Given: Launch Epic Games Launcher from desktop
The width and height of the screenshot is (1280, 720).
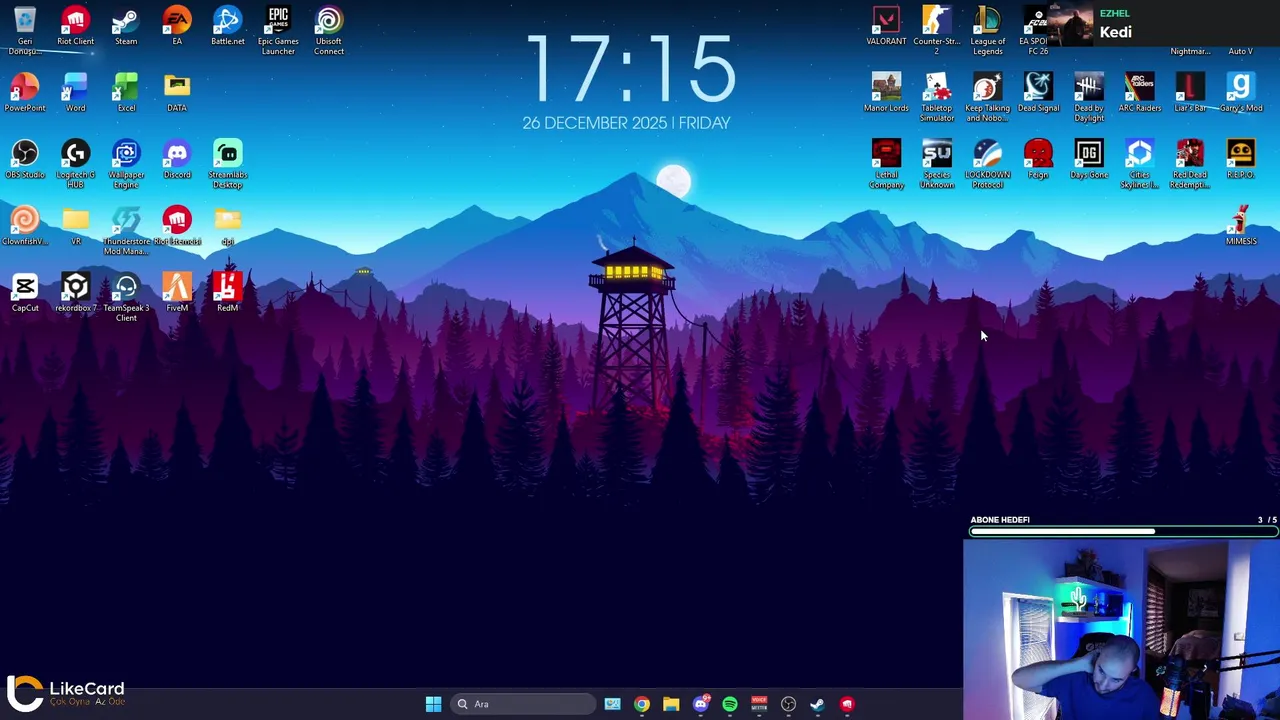Looking at the screenshot, I should tap(278, 30).
